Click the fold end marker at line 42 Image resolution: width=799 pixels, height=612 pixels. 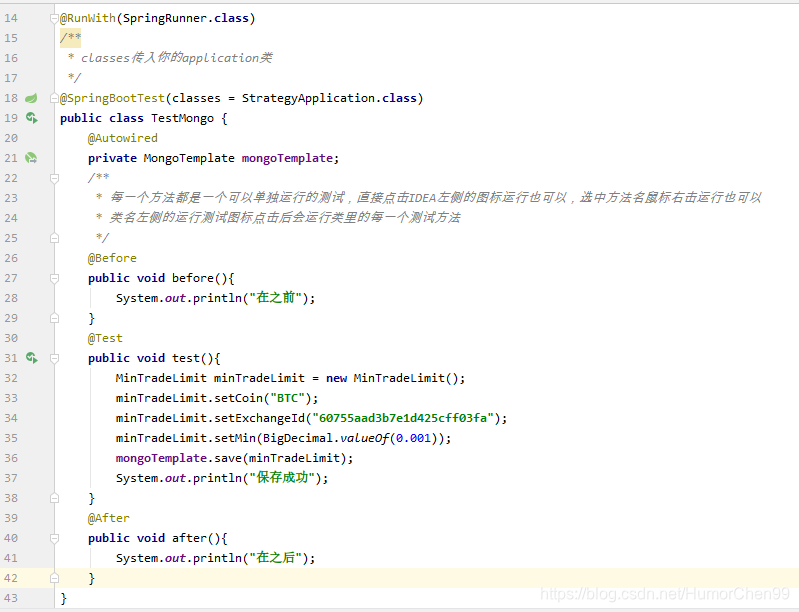point(54,578)
